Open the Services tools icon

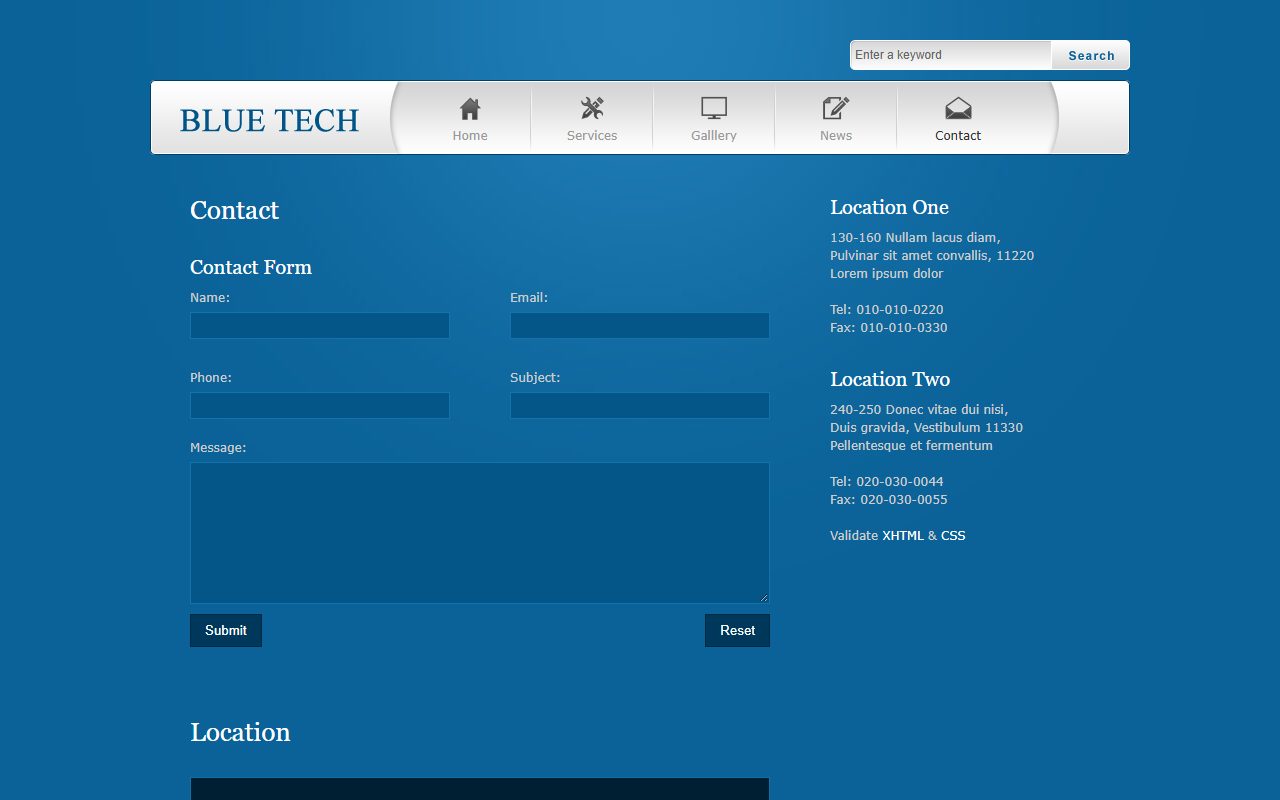tap(592, 108)
